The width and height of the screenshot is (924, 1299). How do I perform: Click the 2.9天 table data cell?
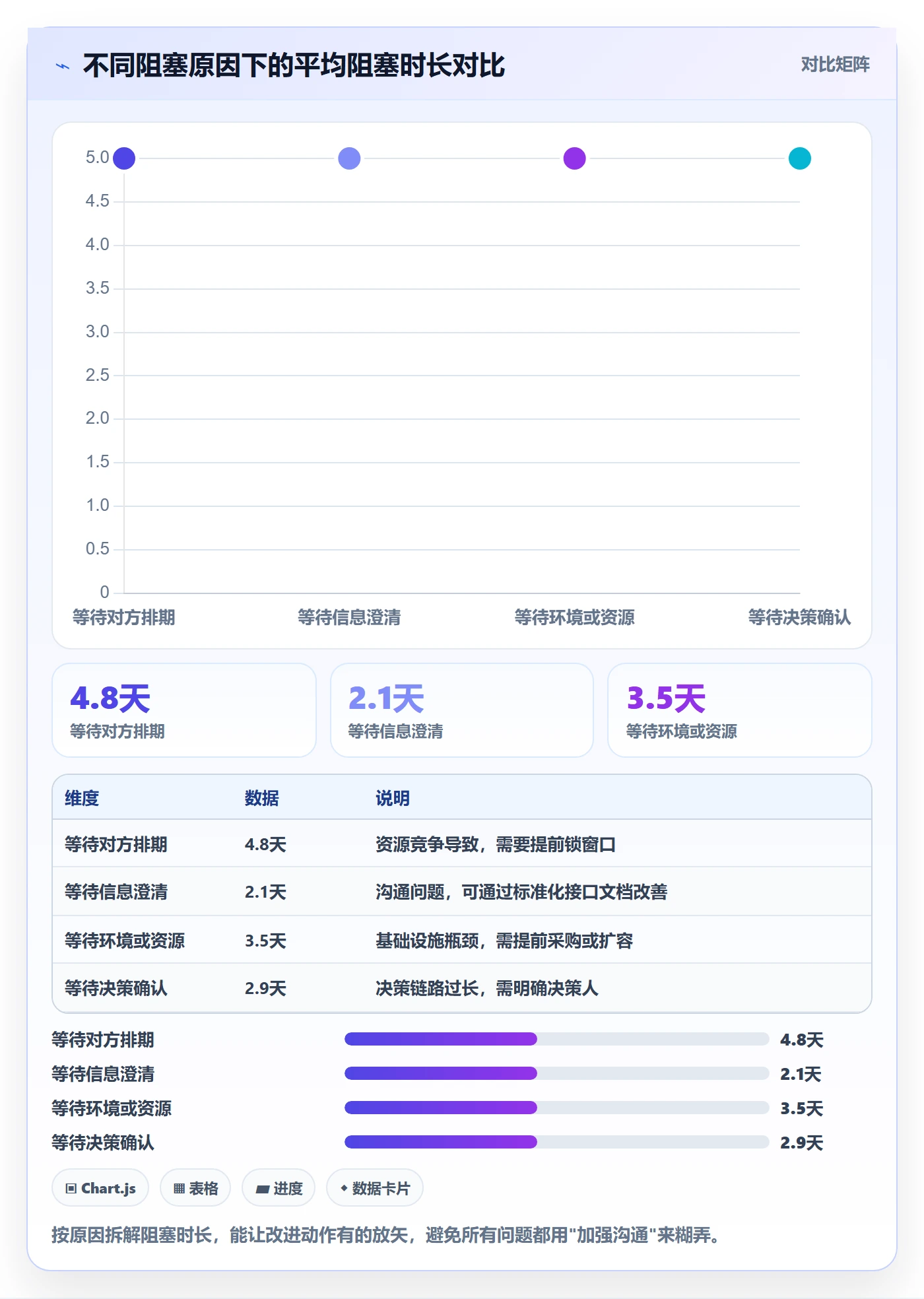tap(265, 988)
